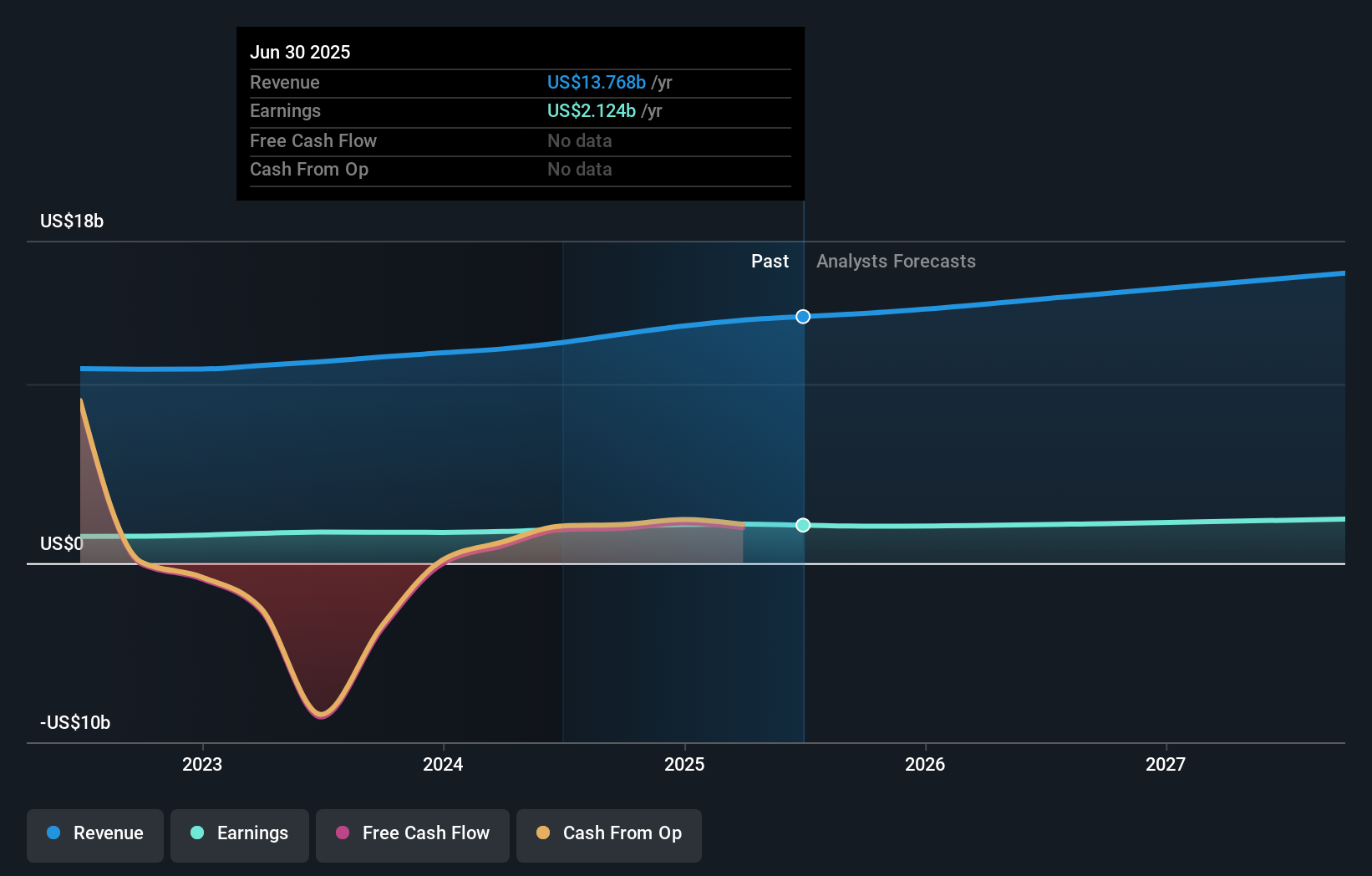Click the Jun 30 2025 tooltip date

point(300,52)
